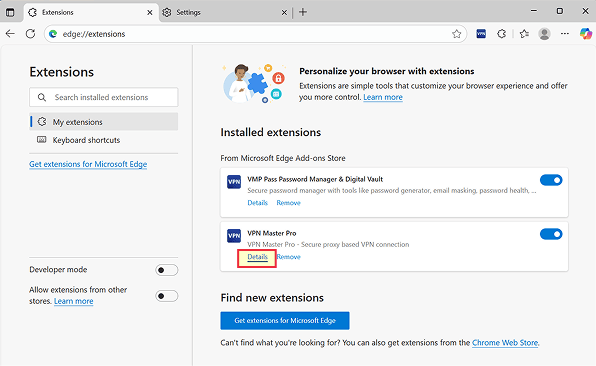The image size is (596, 366).
Task: Refresh the extensions page
Action: click(30, 34)
